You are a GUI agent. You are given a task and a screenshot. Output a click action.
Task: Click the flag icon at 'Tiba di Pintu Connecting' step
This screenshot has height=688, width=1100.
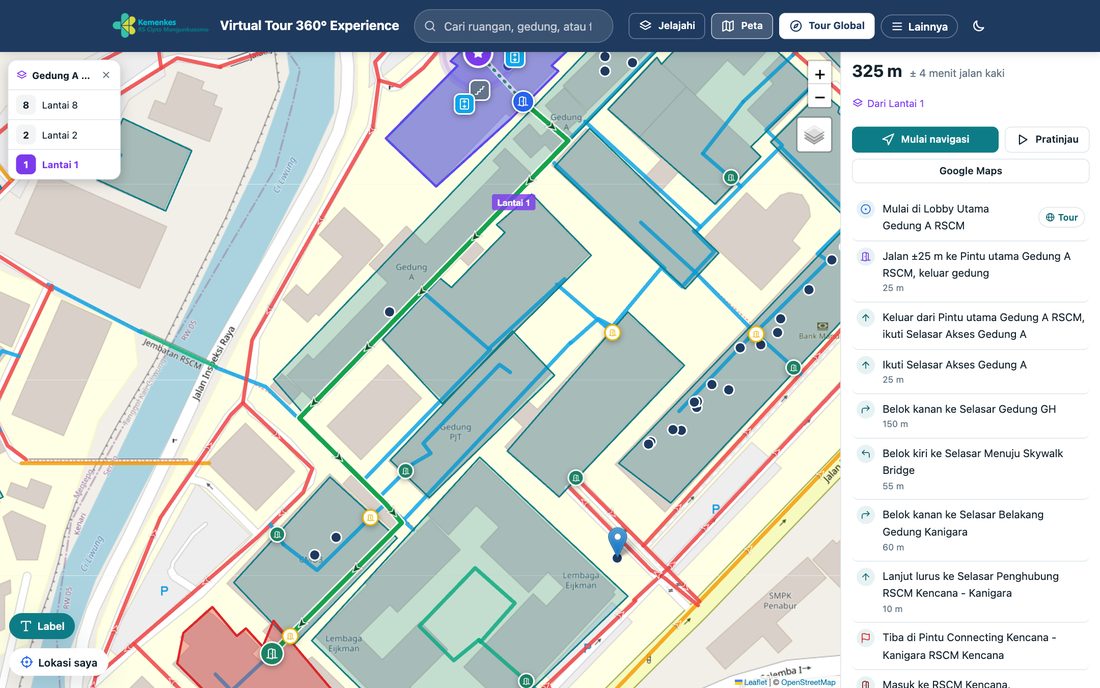tap(866, 638)
